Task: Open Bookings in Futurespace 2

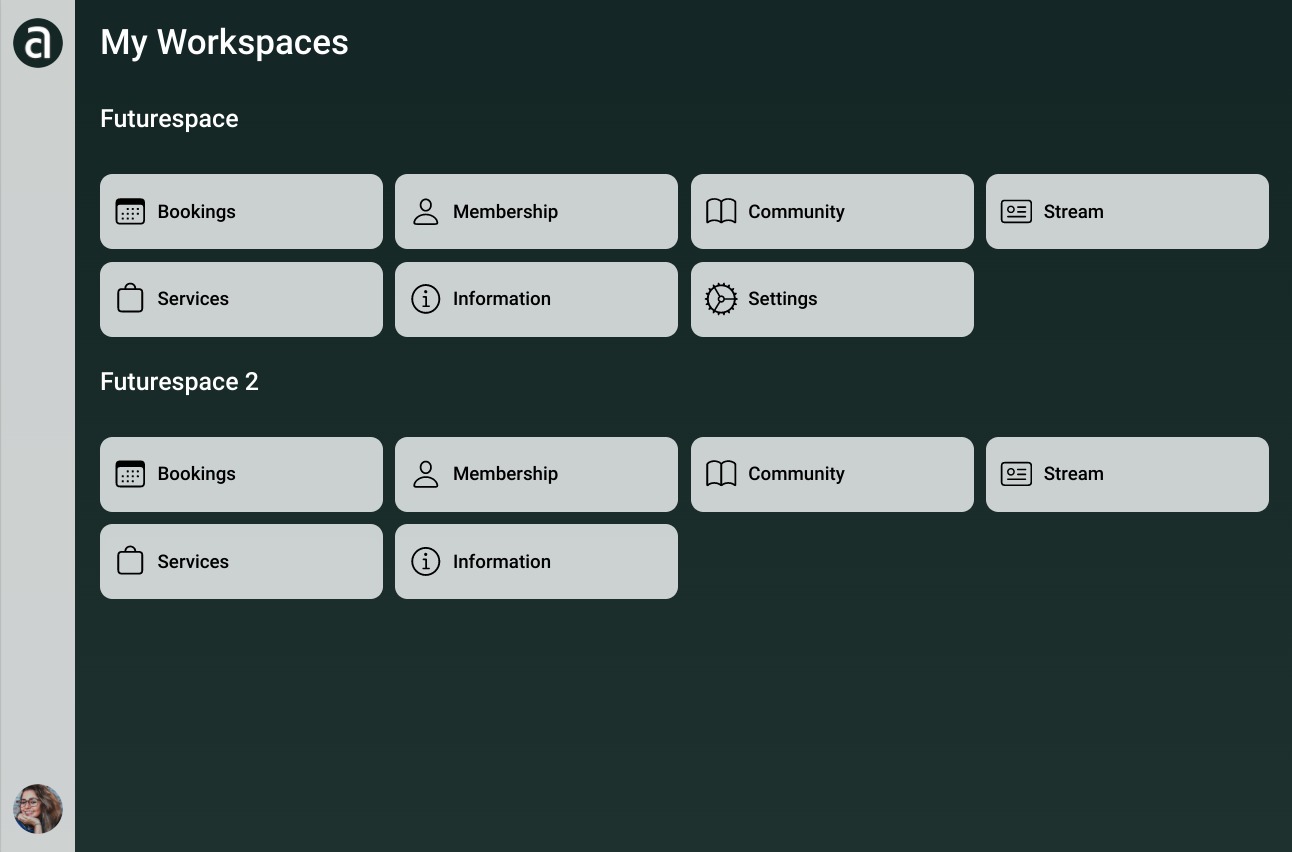Action: click(x=241, y=474)
